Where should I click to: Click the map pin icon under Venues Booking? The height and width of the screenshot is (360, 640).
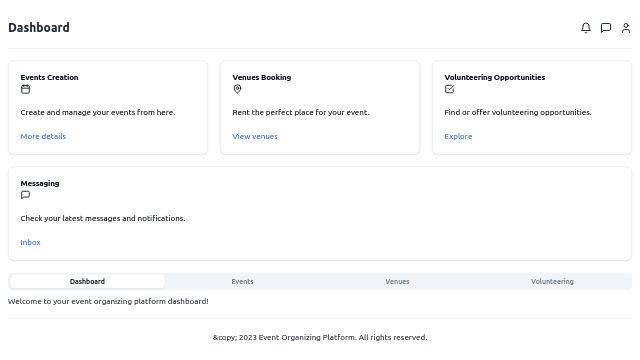237,89
